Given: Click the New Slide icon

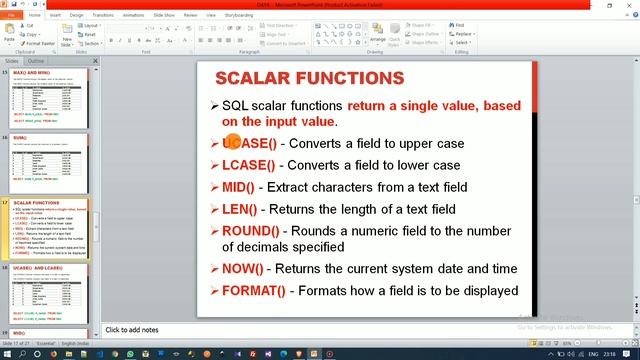Looking at the screenshot, I should (x=67, y=29).
